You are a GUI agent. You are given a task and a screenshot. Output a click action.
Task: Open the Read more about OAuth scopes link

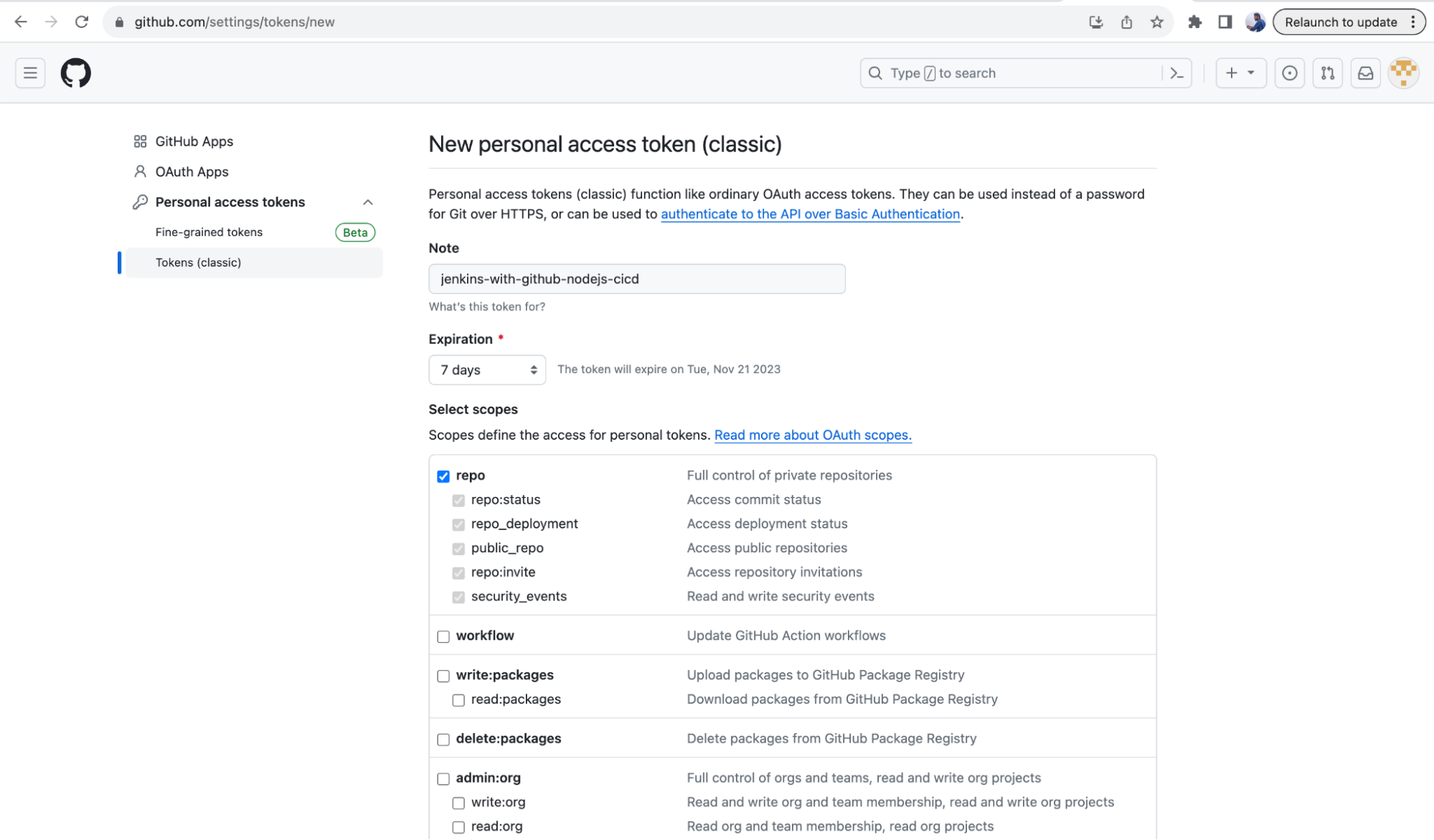tap(812, 435)
